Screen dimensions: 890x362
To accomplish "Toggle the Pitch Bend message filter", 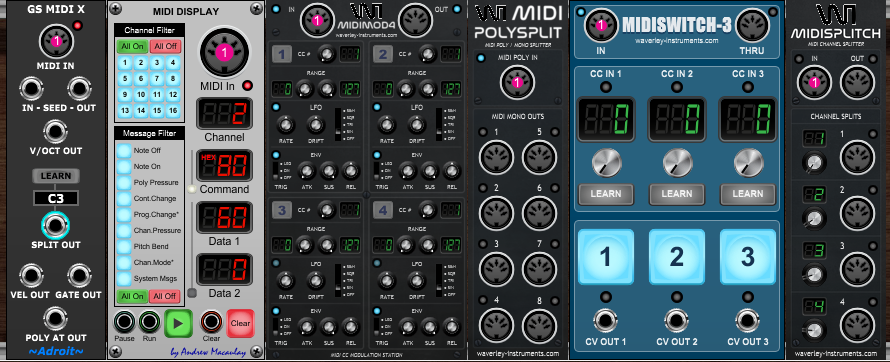I will pos(124,247).
